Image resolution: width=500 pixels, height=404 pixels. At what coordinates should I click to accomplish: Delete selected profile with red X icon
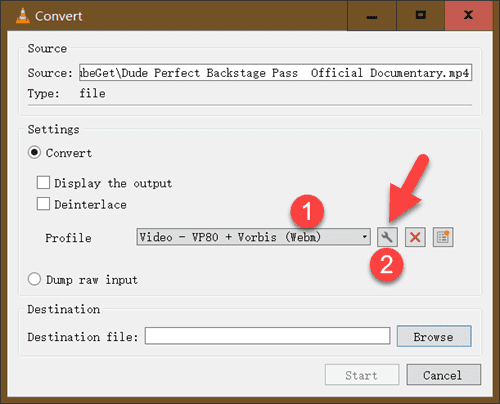pyautogui.click(x=415, y=237)
